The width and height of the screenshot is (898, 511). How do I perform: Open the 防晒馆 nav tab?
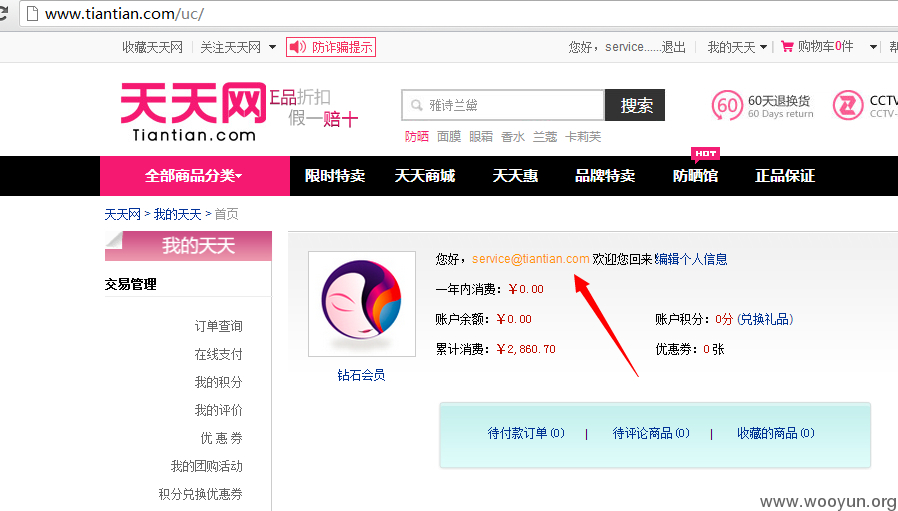tap(695, 175)
